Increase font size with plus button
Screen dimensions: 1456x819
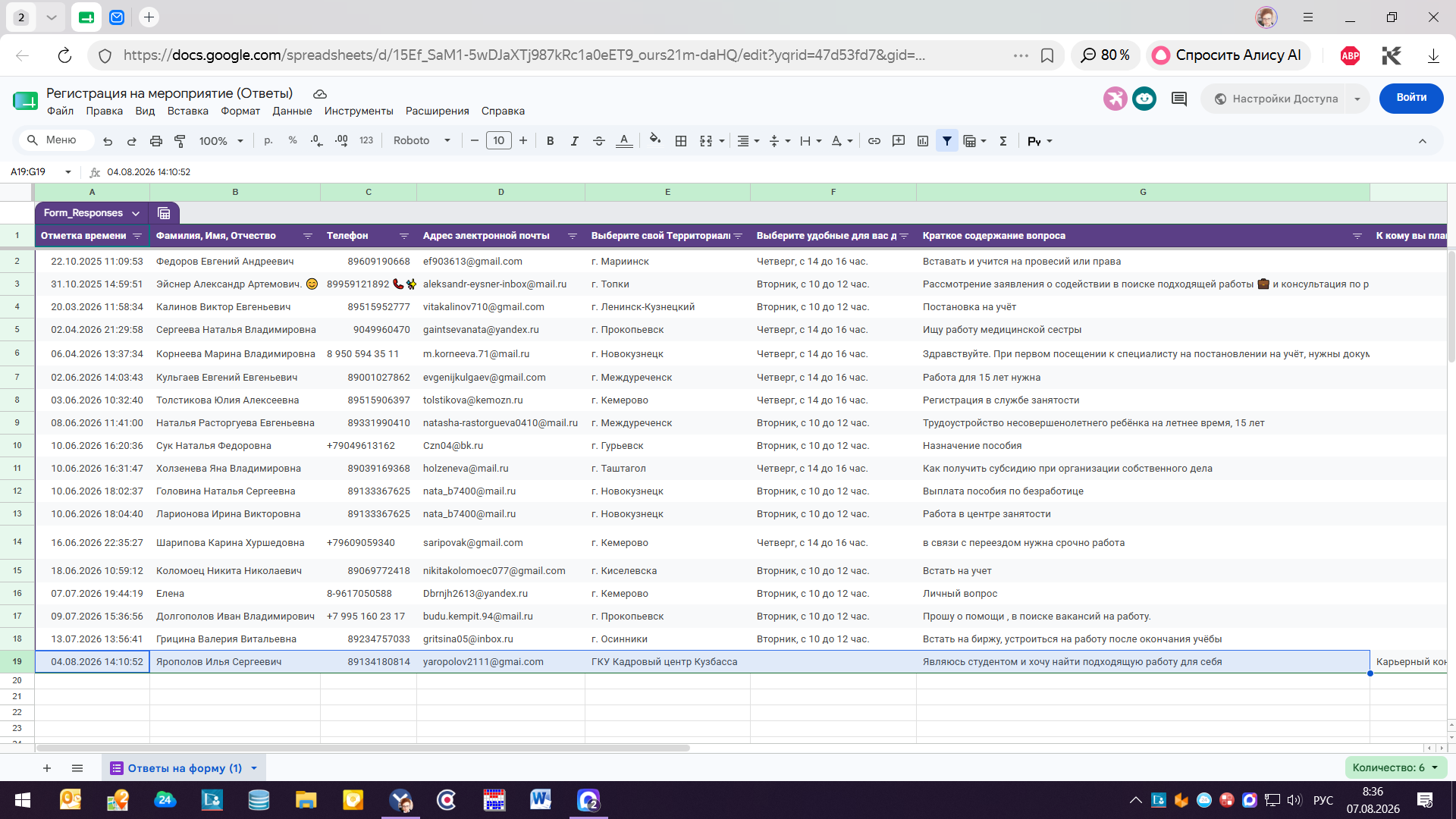click(x=523, y=140)
